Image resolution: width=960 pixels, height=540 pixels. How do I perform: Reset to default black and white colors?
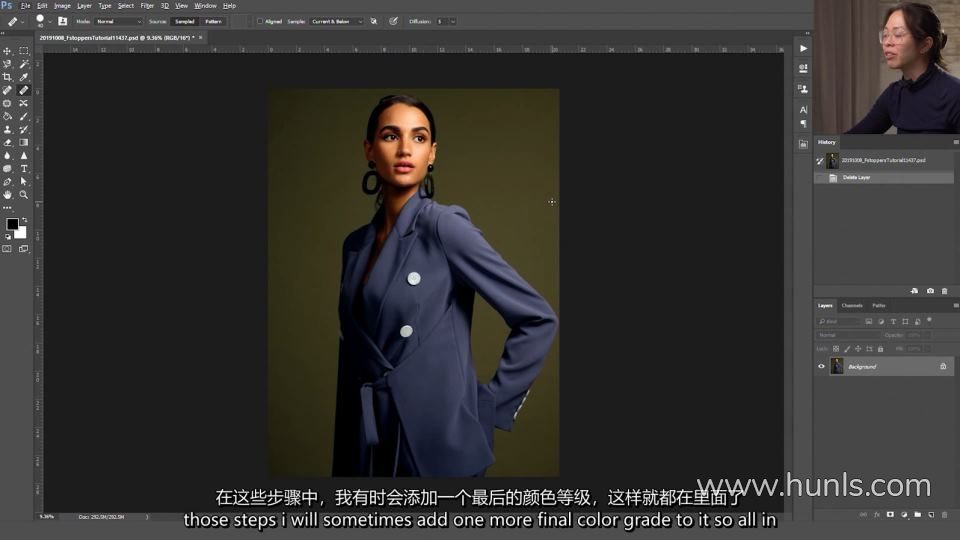coord(8,236)
